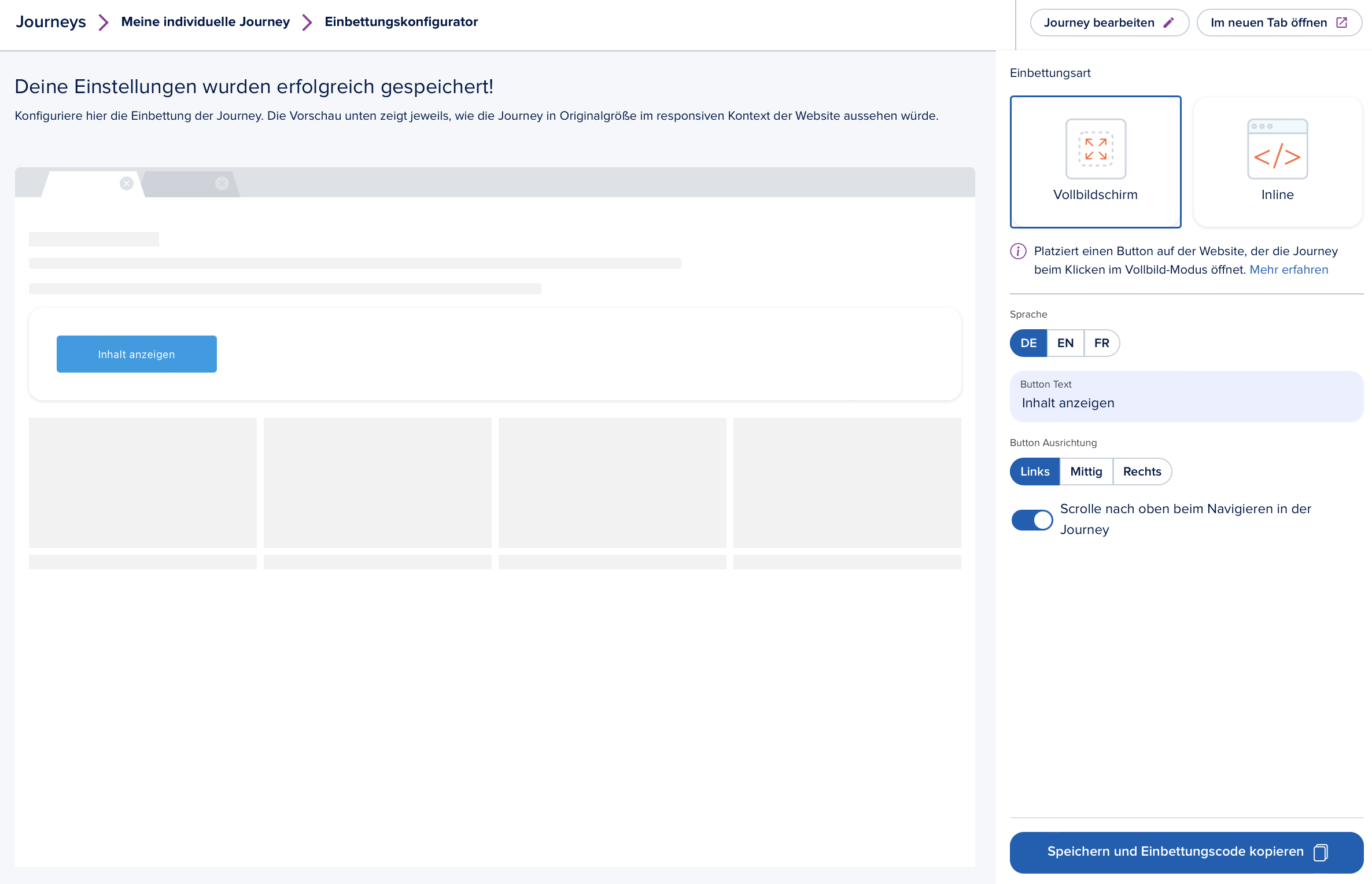
Task: Click the Sprache label
Action: [x=1028, y=314]
